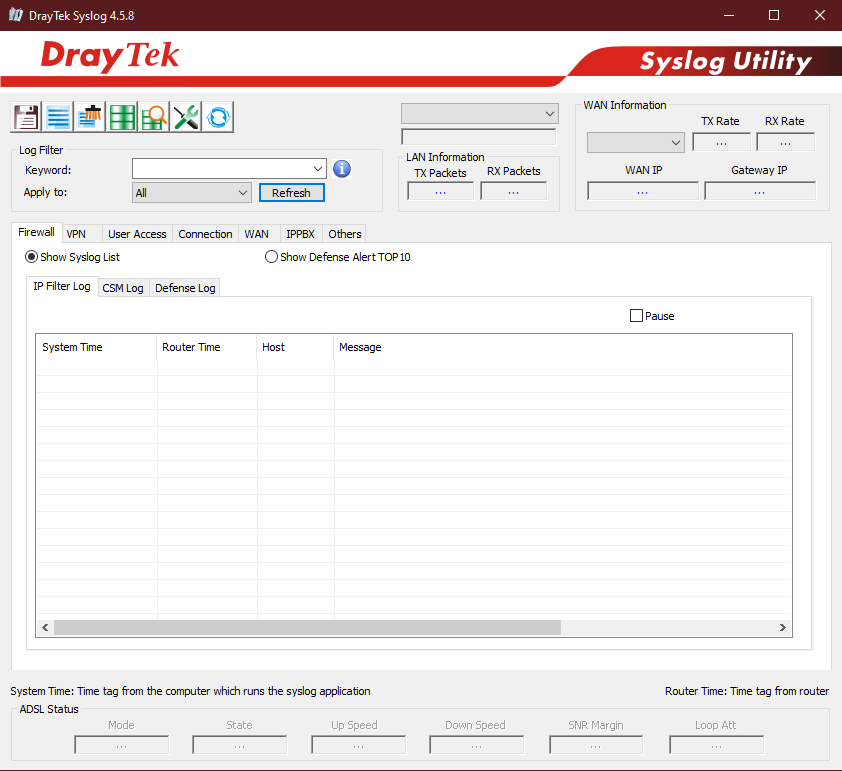Click the field below the router selection dropdown
This screenshot has height=771, width=842.
(478, 137)
